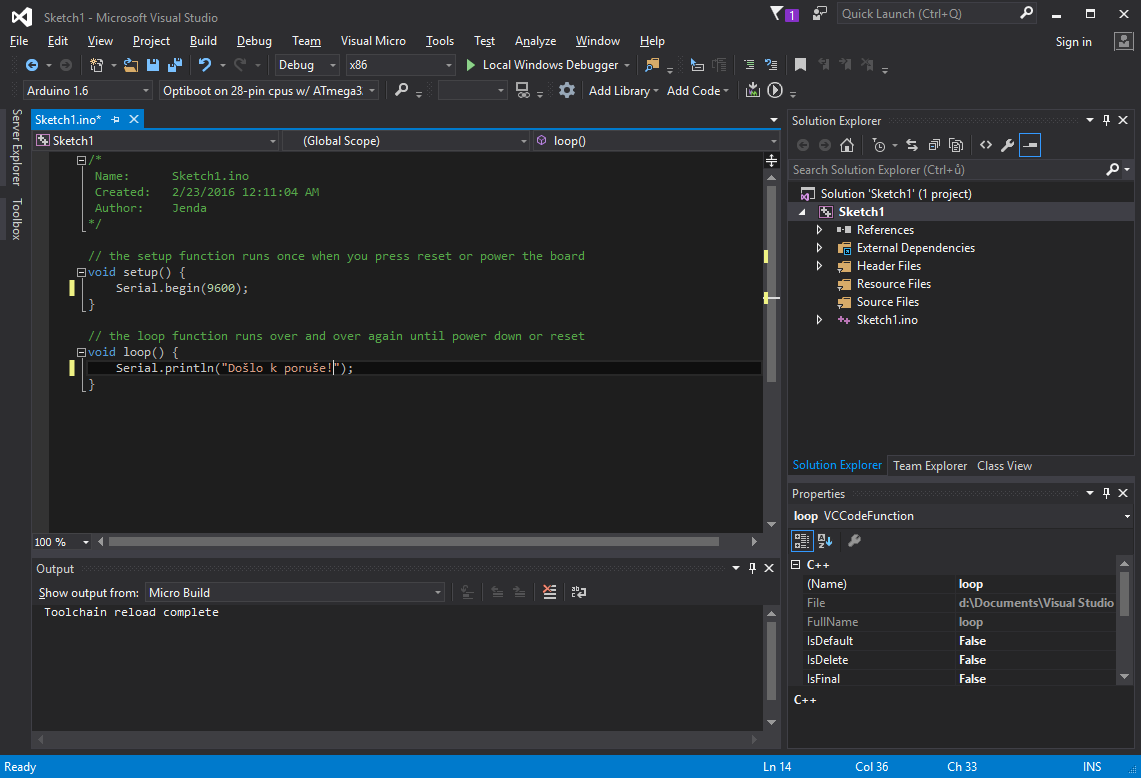Collapse All in Solution Explorer
1141x778 pixels.
[934, 146]
